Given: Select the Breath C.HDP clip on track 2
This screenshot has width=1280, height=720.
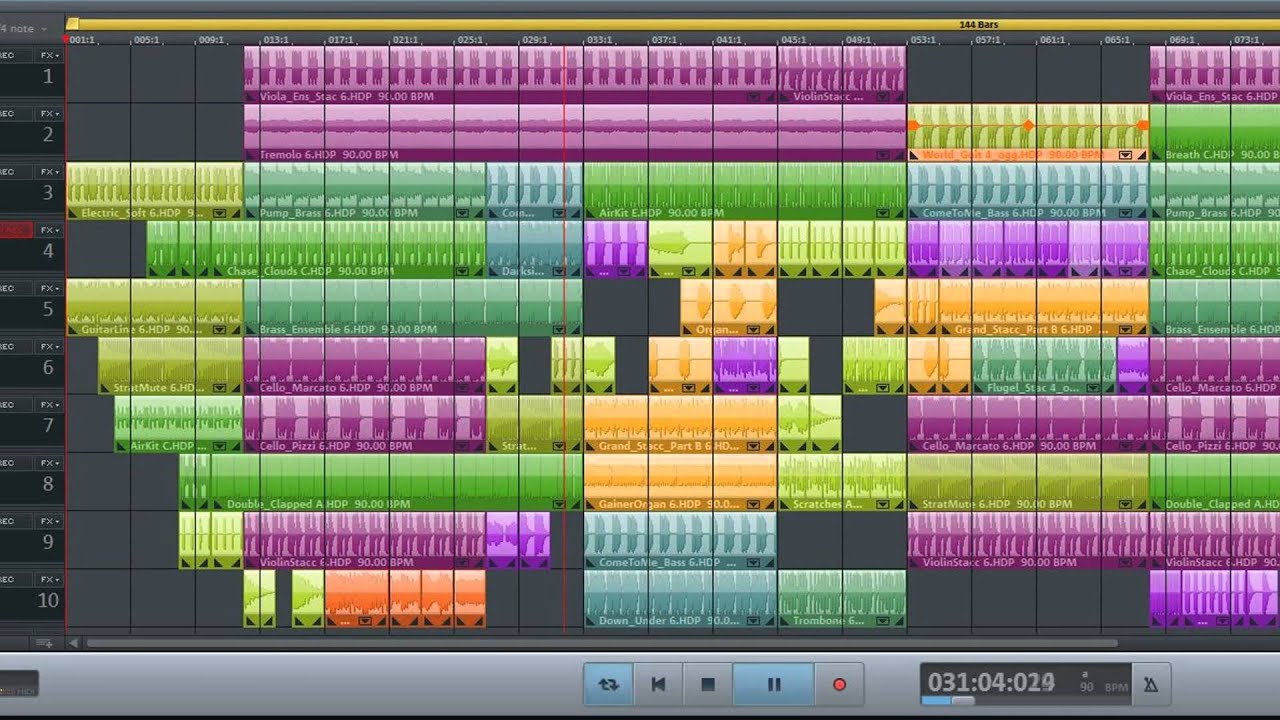Looking at the screenshot, I should [1215, 132].
